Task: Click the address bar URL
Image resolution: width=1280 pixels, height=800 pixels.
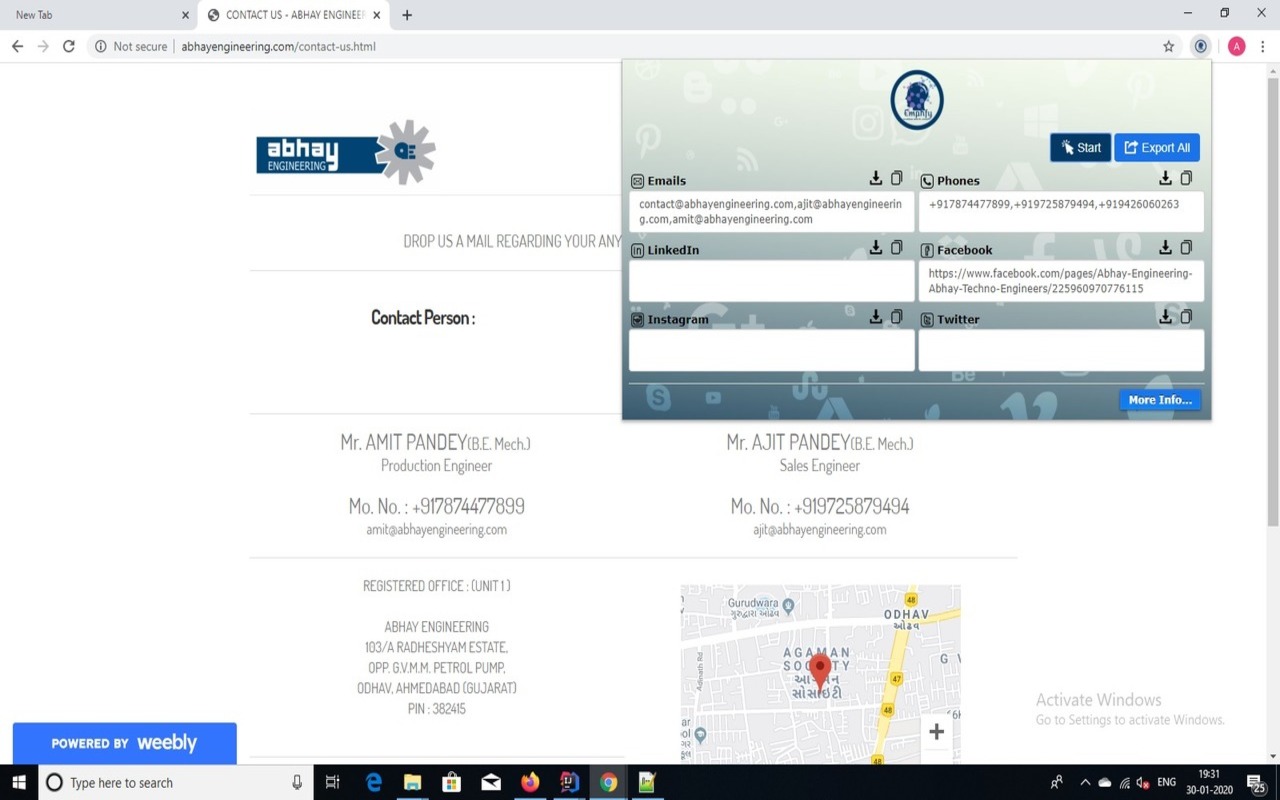Action: pyautogui.click(x=278, y=46)
